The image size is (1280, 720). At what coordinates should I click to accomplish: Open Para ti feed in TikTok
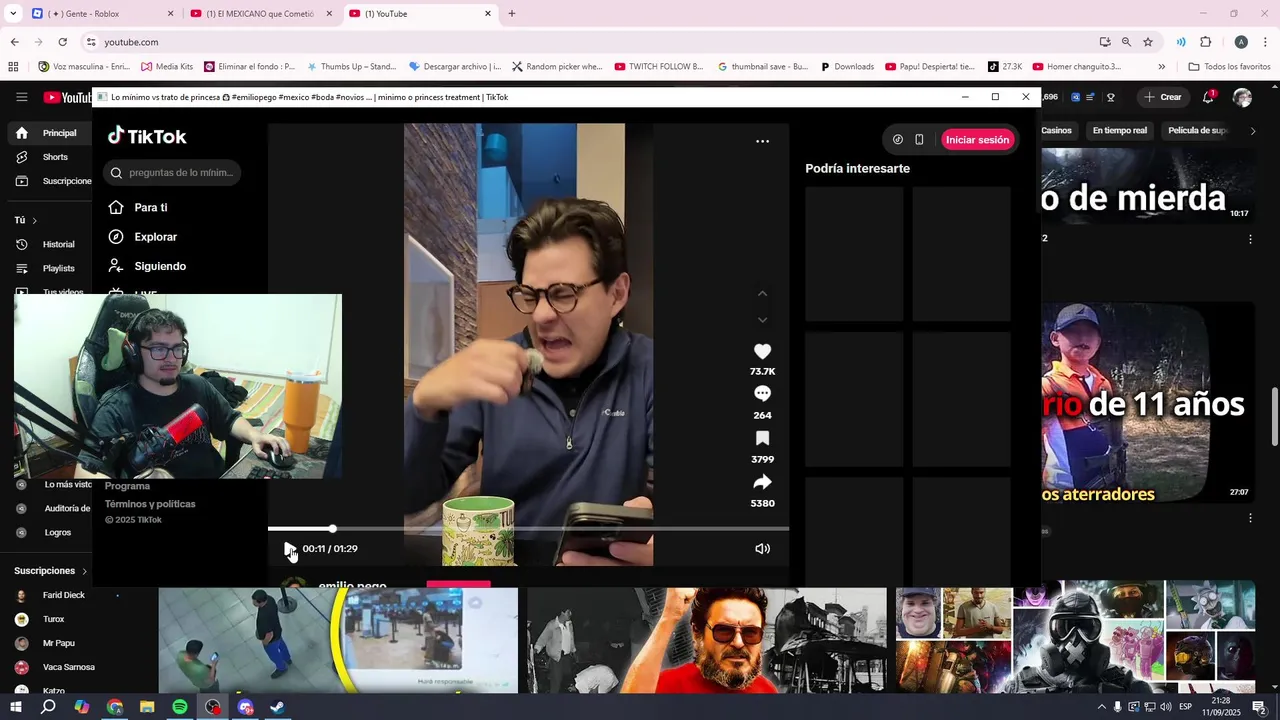click(x=150, y=207)
